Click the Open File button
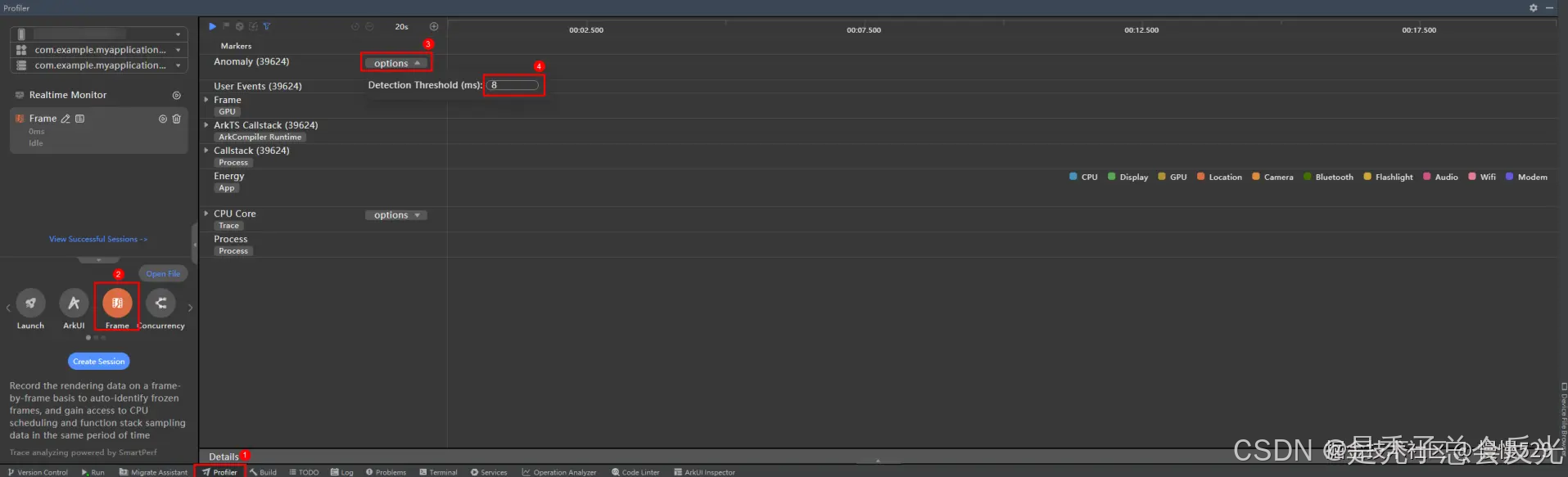Image resolution: width=1568 pixels, height=477 pixels. click(163, 274)
